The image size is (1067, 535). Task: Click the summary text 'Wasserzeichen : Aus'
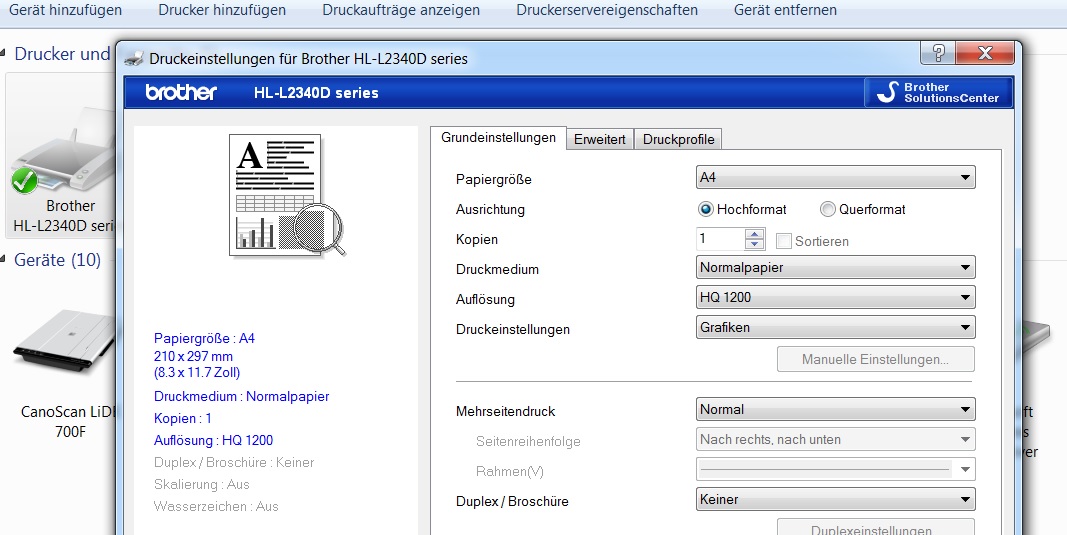point(216,506)
